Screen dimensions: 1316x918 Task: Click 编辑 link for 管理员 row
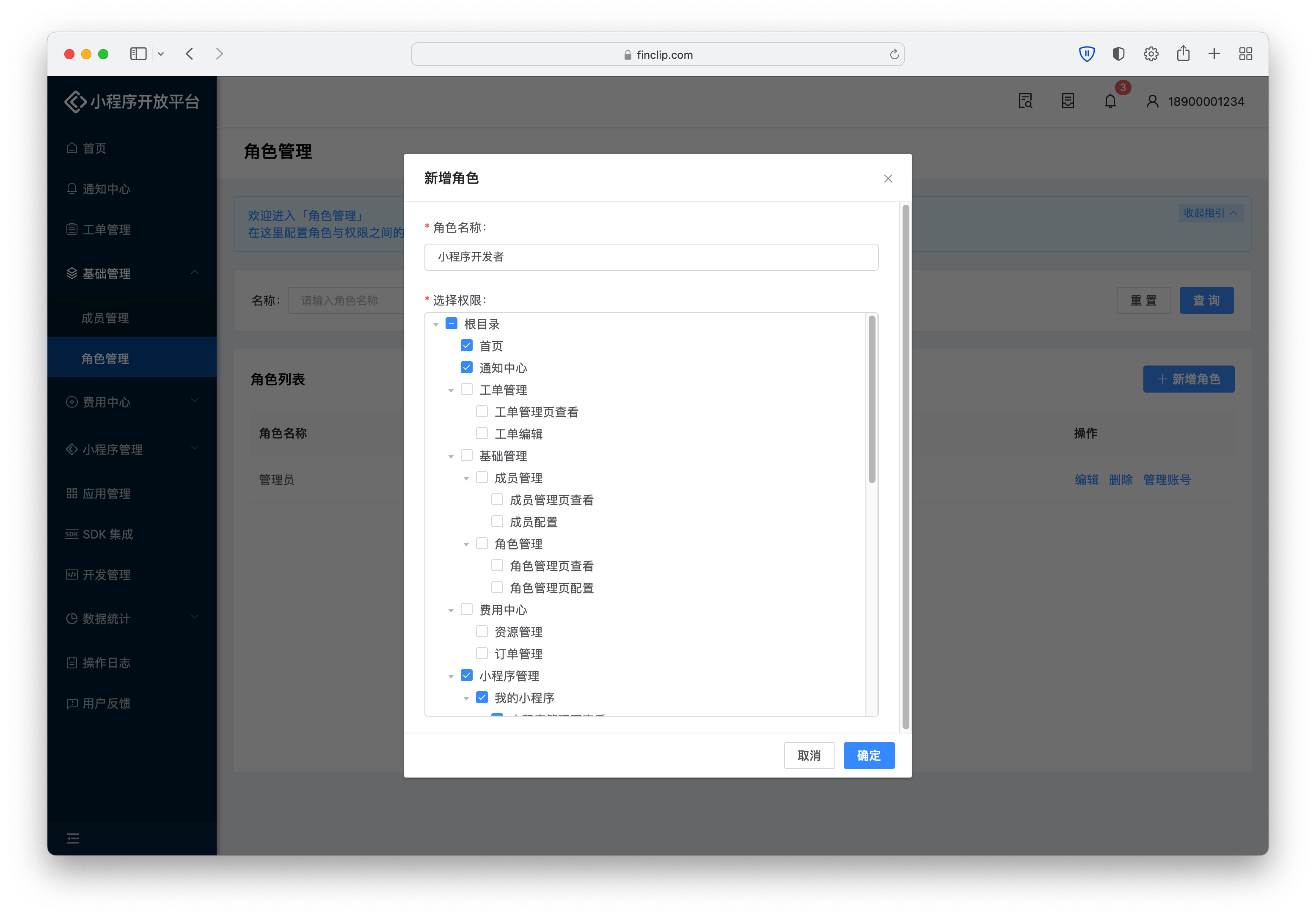1087,480
